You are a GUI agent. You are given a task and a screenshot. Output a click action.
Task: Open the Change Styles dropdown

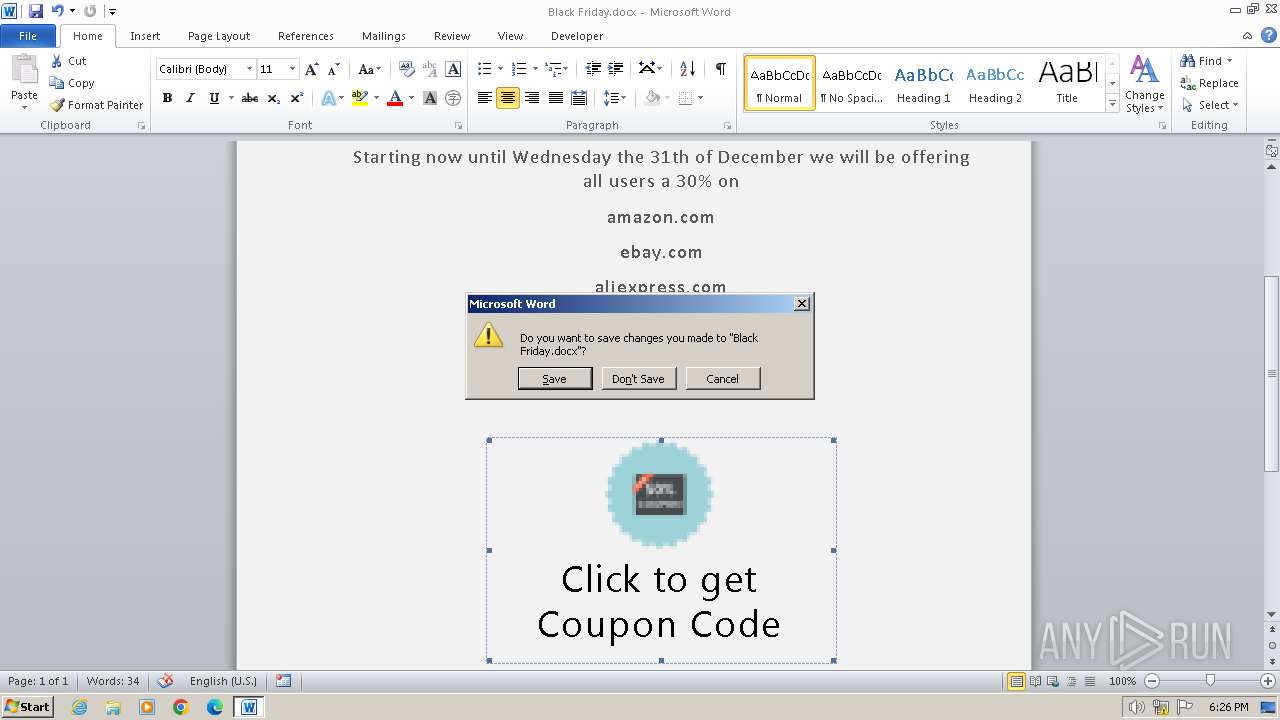tap(1144, 84)
